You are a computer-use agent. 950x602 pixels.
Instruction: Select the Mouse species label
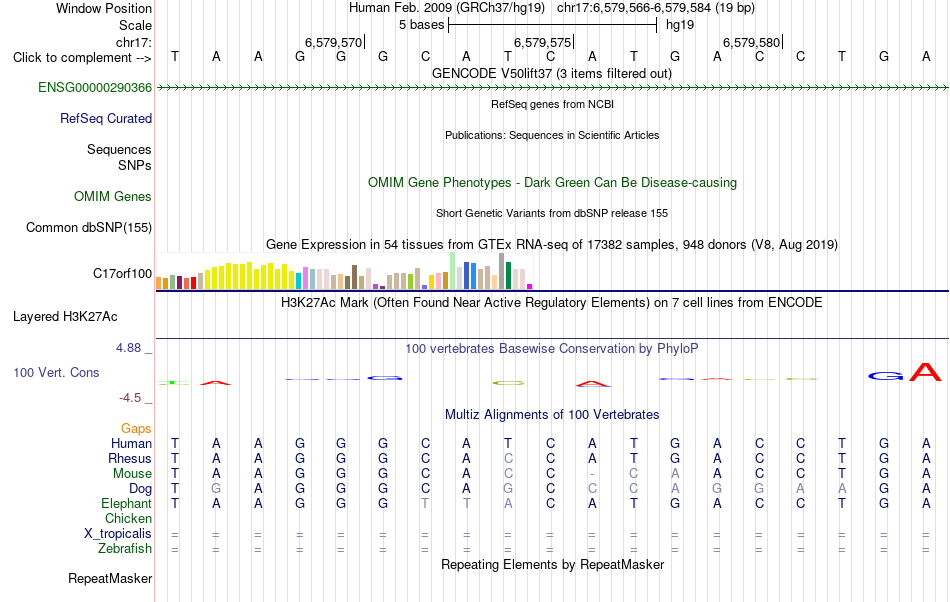[x=133, y=474]
